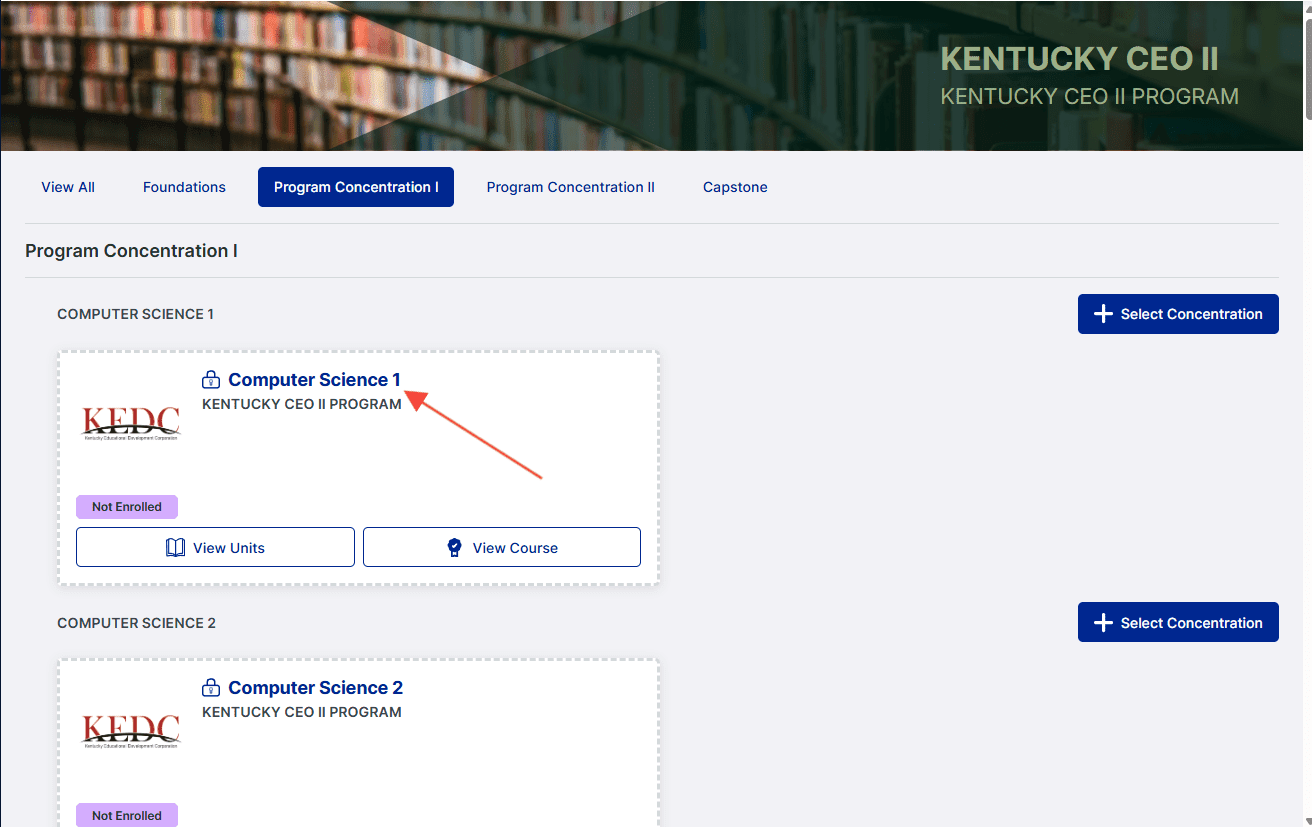
Task: Click plus icon for Computer Science 2 concentration
Action: coord(1103,623)
